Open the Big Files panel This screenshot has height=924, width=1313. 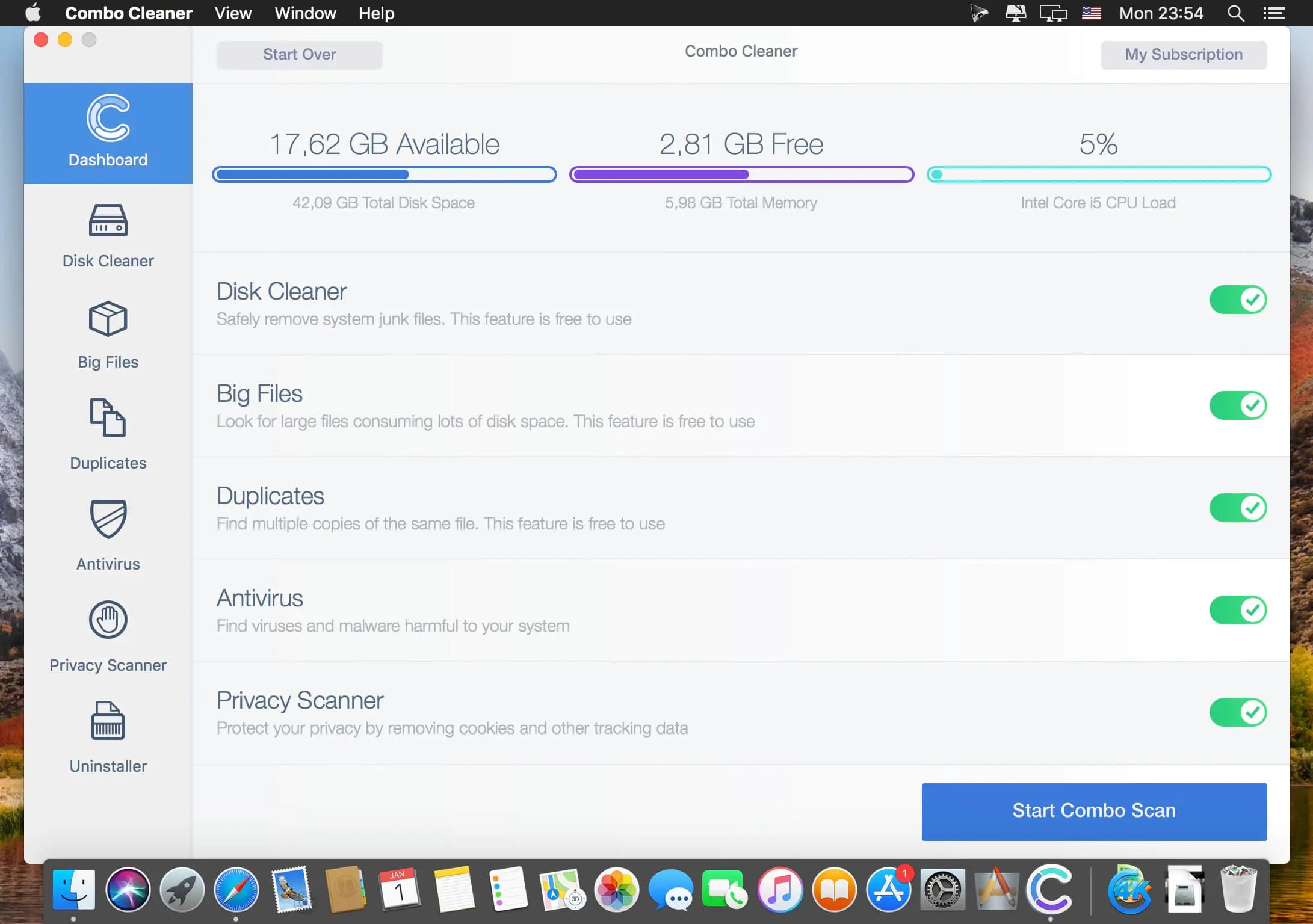(x=107, y=335)
